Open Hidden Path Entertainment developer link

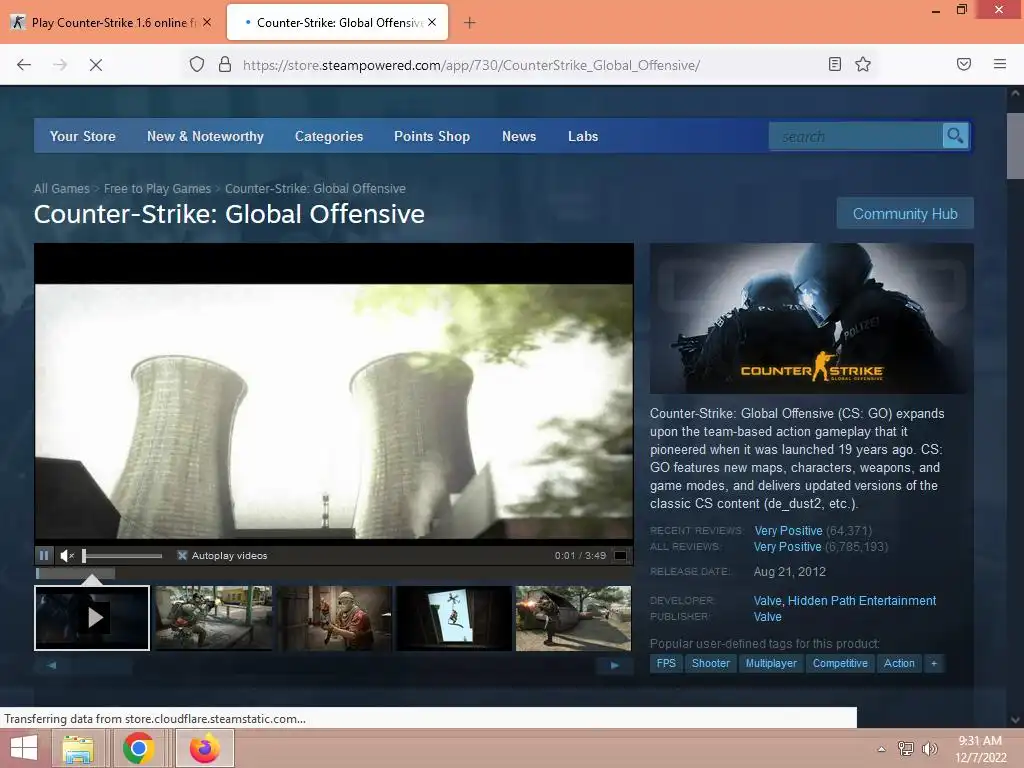(861, 601)
